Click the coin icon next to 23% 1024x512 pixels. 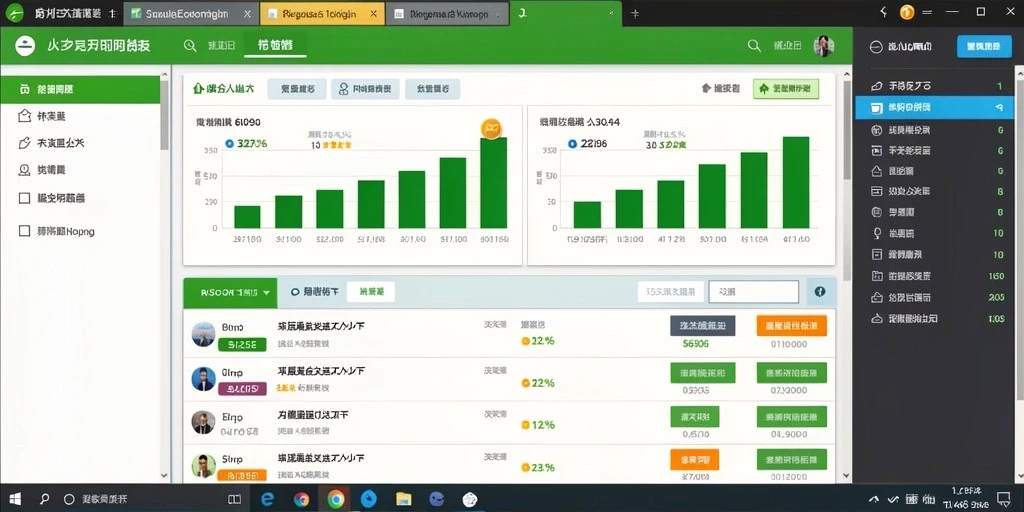click(525, 468)
